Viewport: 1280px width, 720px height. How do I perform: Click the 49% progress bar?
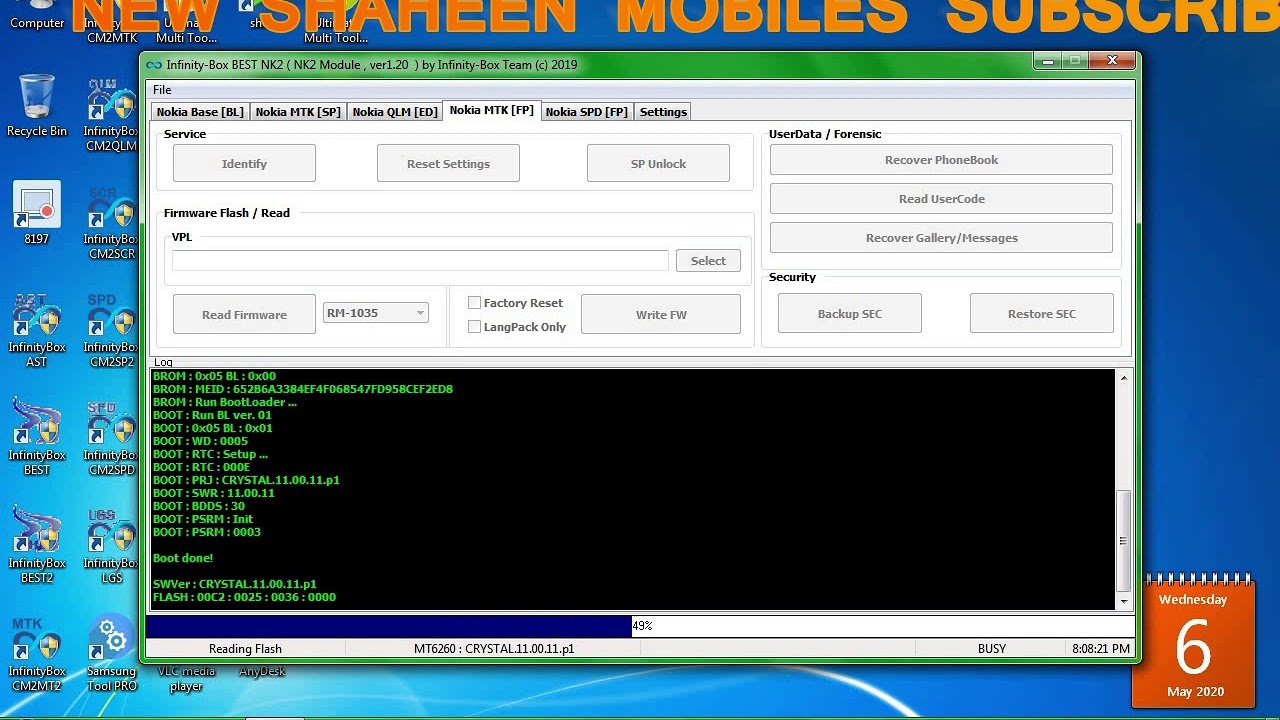point(640,626)
